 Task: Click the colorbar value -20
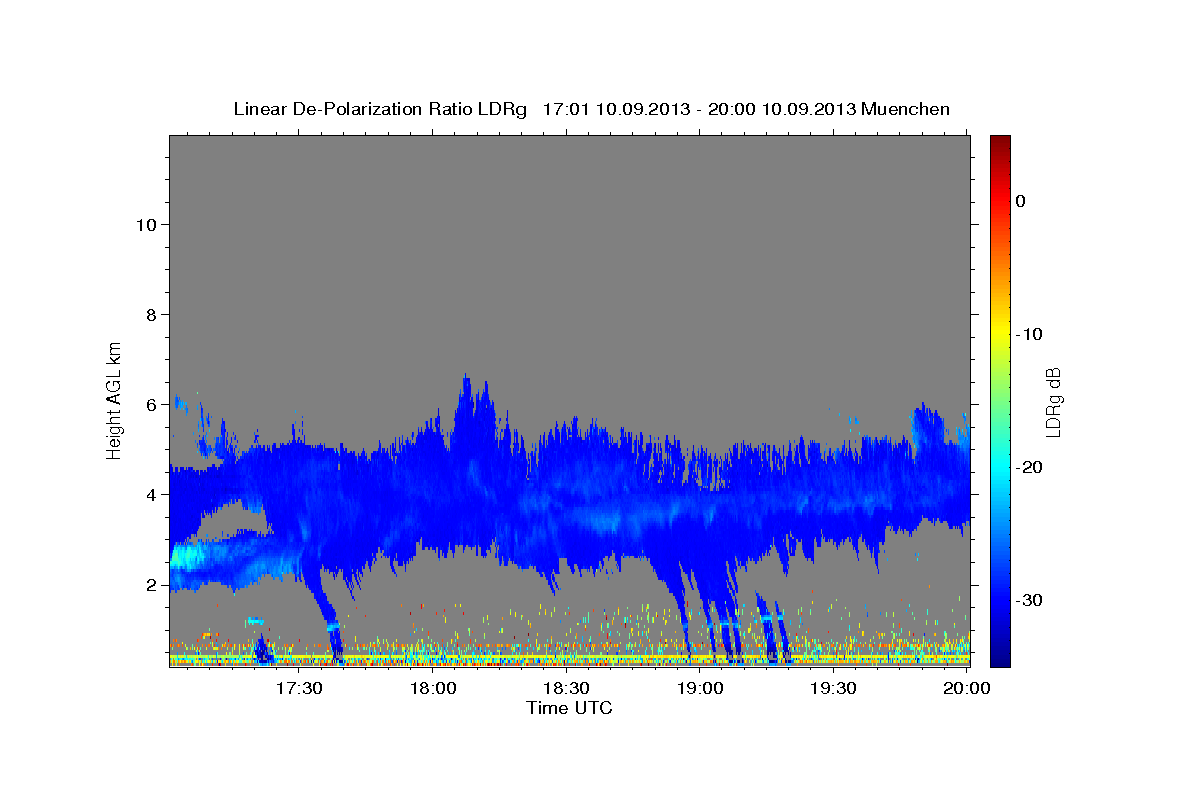1031,467
